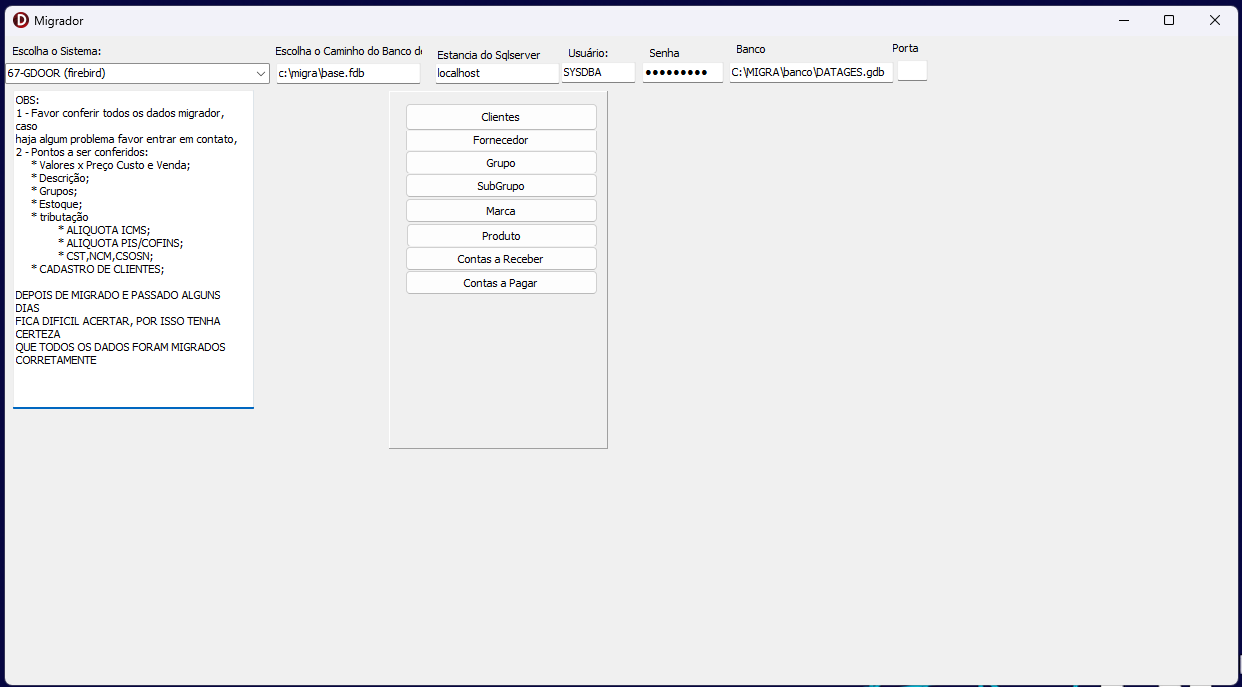Image resolution: width=1242 pixels, height=687 pixels.
Task: Minimize the Migrador window
Action: 1123,20
